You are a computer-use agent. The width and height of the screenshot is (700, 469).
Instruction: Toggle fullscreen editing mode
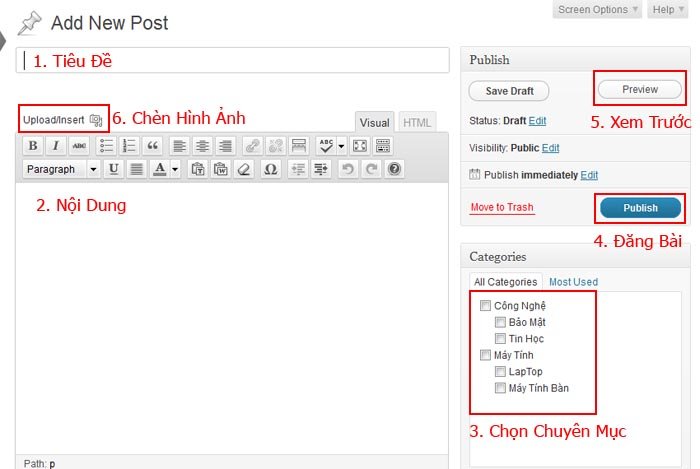[360, 146]
